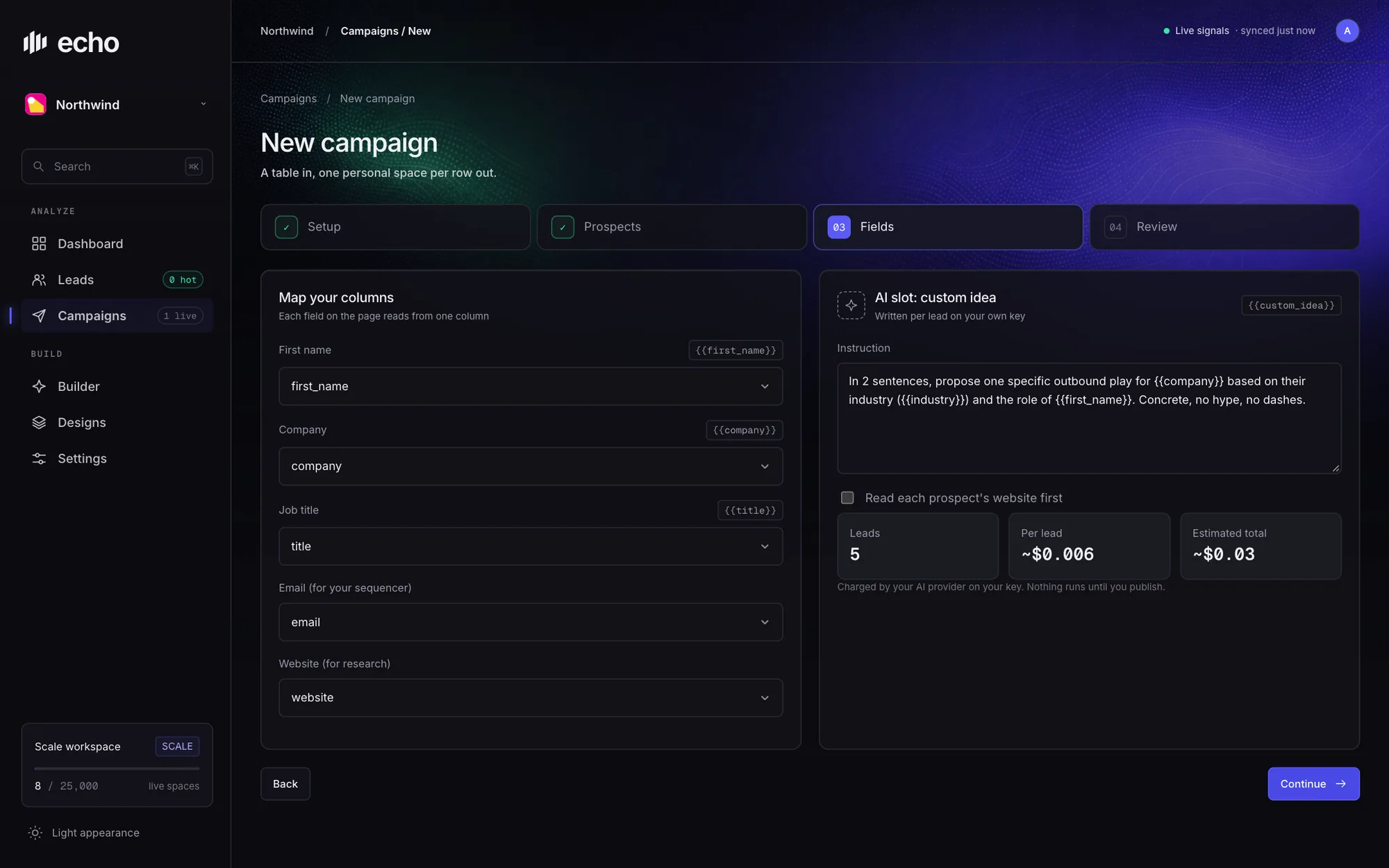Viewport: 1389px width, 868px height.
Task: Click the search magnifier icon
Action: coord(39,167)
